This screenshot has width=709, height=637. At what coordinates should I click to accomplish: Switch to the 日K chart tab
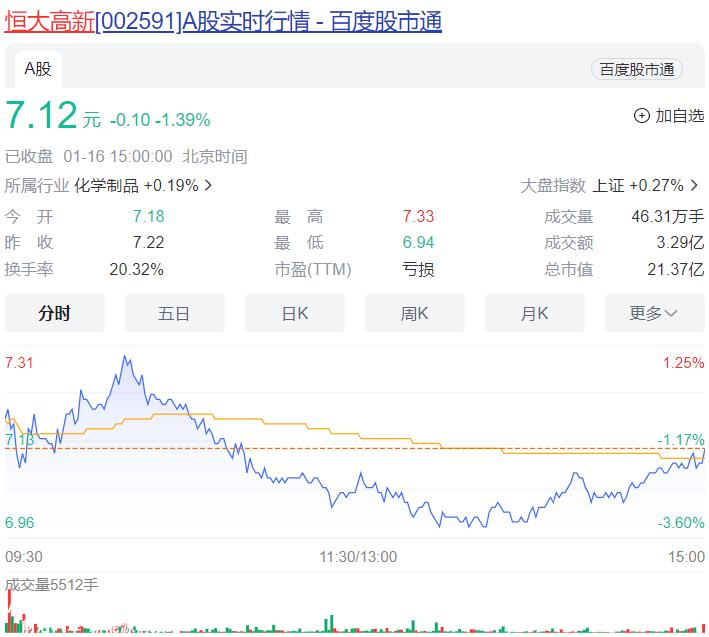(295, 313)
